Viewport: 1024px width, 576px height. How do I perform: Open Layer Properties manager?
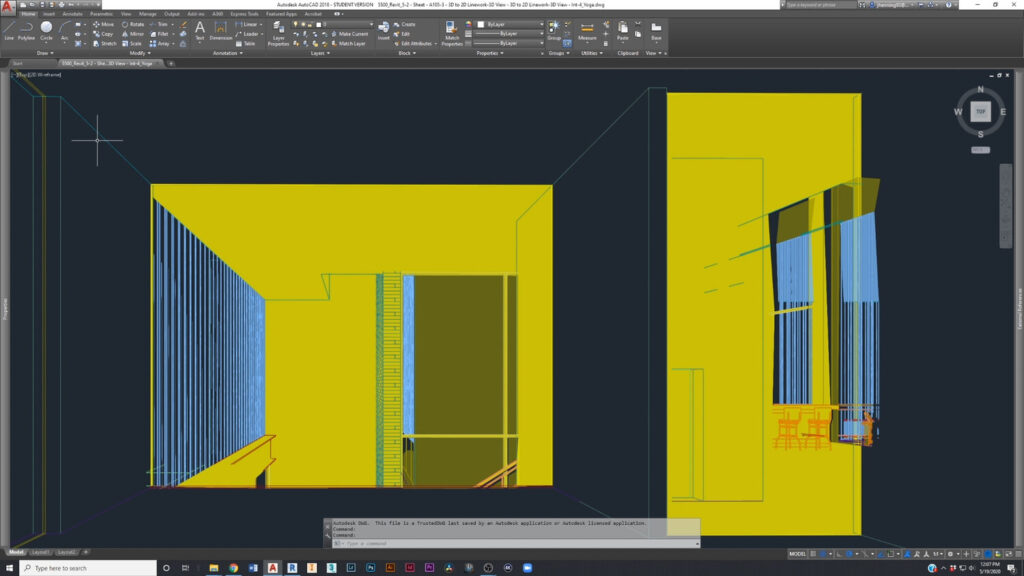pyautogui.click(x=278, y=32)
